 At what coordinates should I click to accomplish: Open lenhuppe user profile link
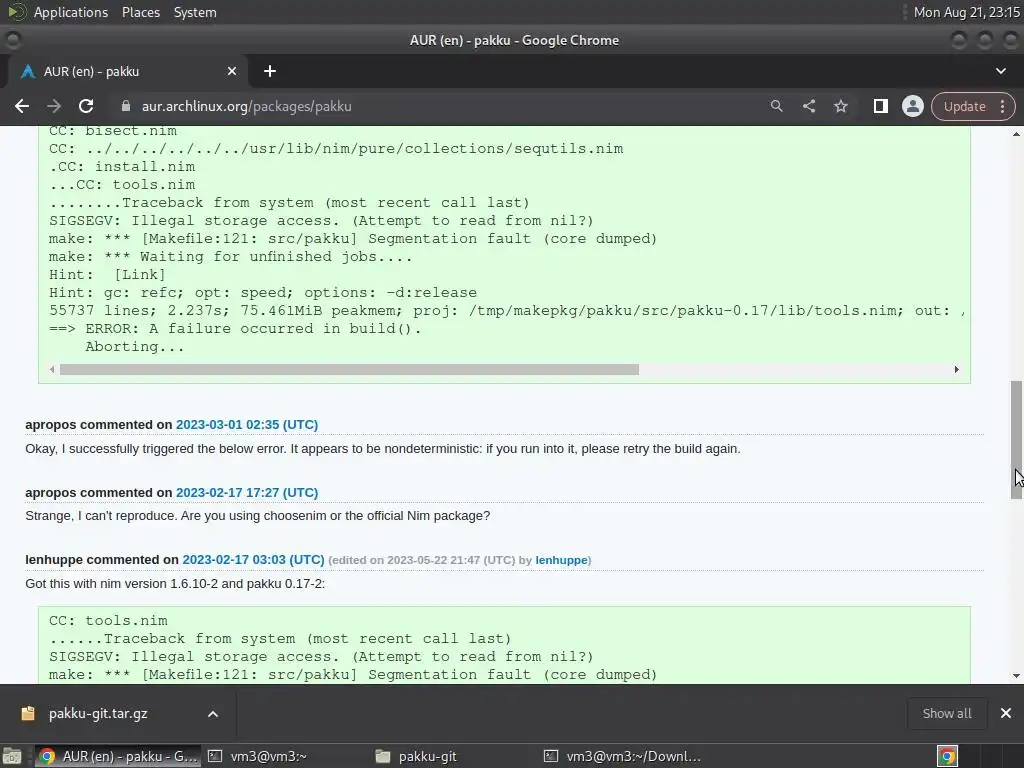[562, 560]
